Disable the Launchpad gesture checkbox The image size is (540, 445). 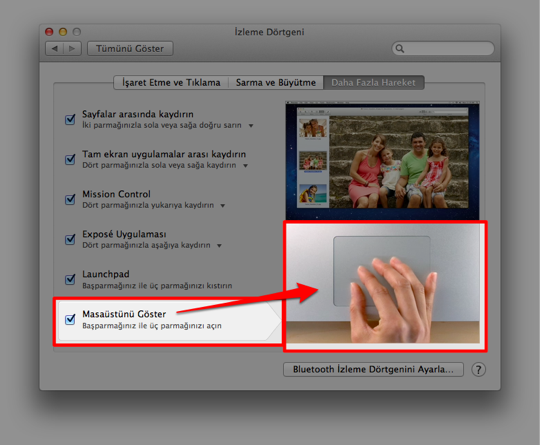pyautogui.click(x=70, y=279)
